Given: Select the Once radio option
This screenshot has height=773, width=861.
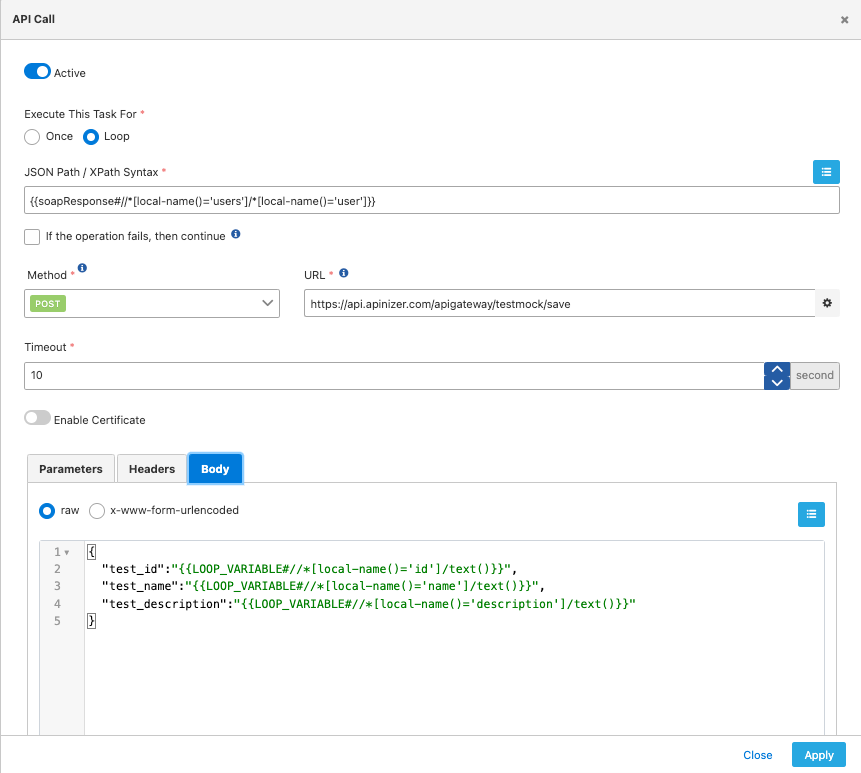Looking at the screenshot, I should click(x=32, y=137).
